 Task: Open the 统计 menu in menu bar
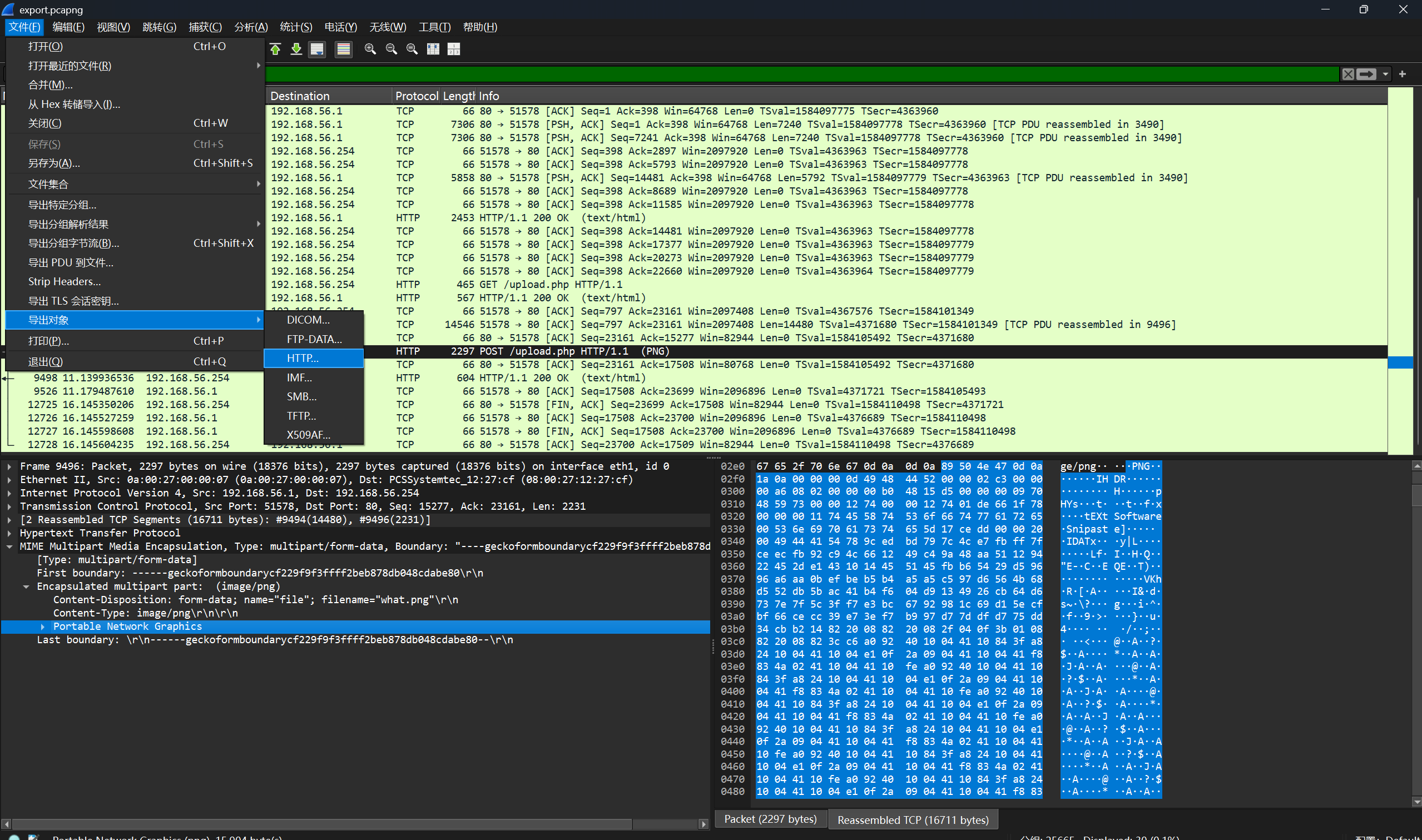[x=296, y=27]
